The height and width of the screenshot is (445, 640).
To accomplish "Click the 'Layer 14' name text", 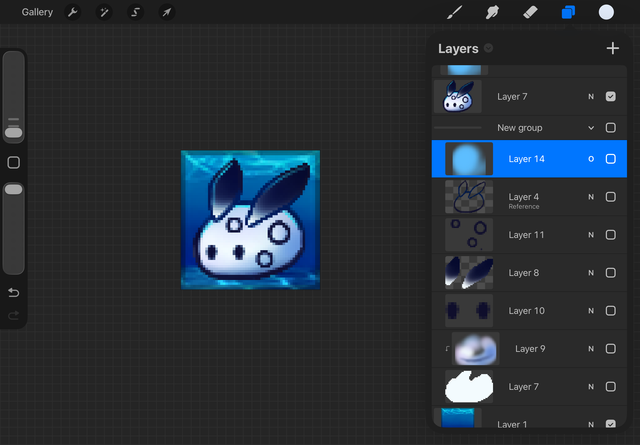I will pos(526,159).
